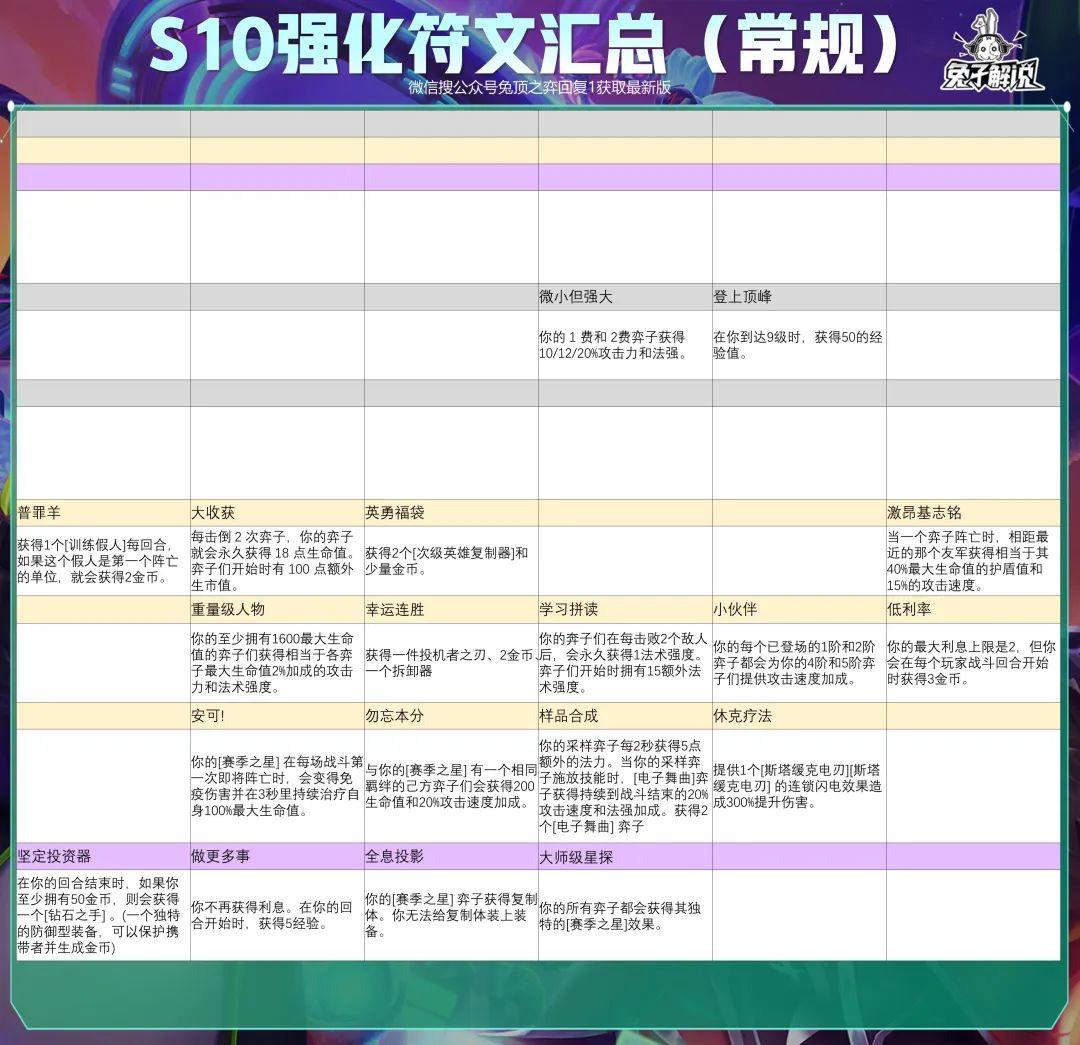Click the 休克疗法 cell
The image size is (1080, 1045).
pyautogui.click(x=799, y=716)
